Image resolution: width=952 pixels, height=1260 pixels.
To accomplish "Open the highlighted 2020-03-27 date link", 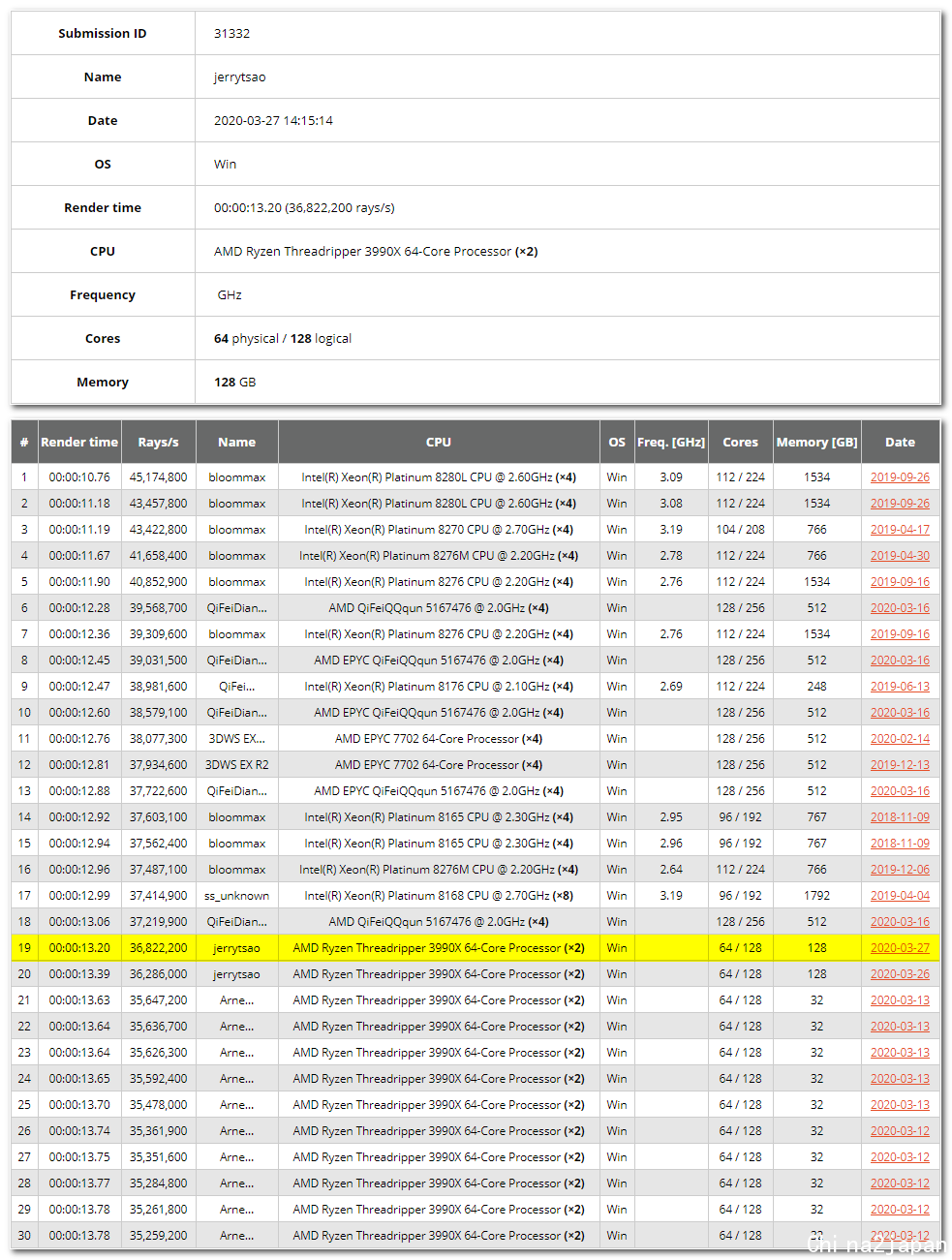I will 899,948.
